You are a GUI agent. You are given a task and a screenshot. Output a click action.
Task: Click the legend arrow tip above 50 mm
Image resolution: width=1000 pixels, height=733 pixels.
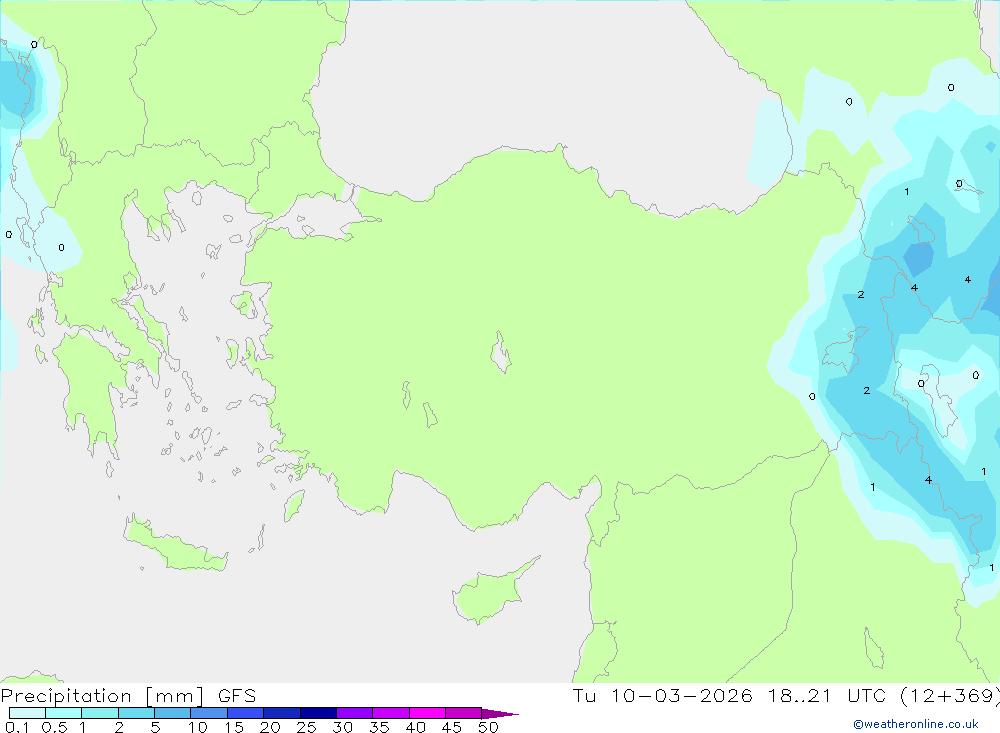(500, 713)
